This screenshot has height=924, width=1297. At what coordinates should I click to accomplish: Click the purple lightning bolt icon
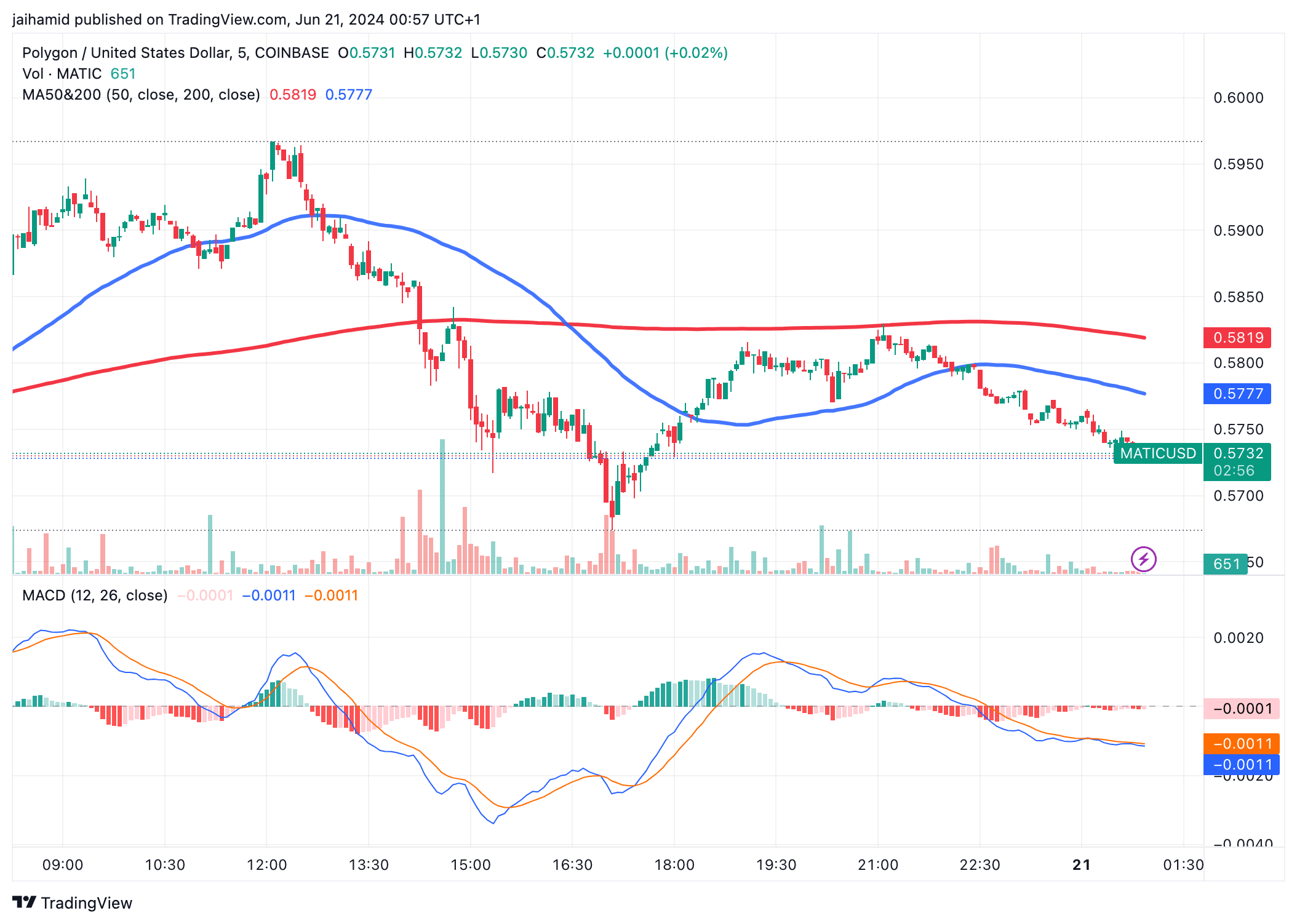[1143, 559]
